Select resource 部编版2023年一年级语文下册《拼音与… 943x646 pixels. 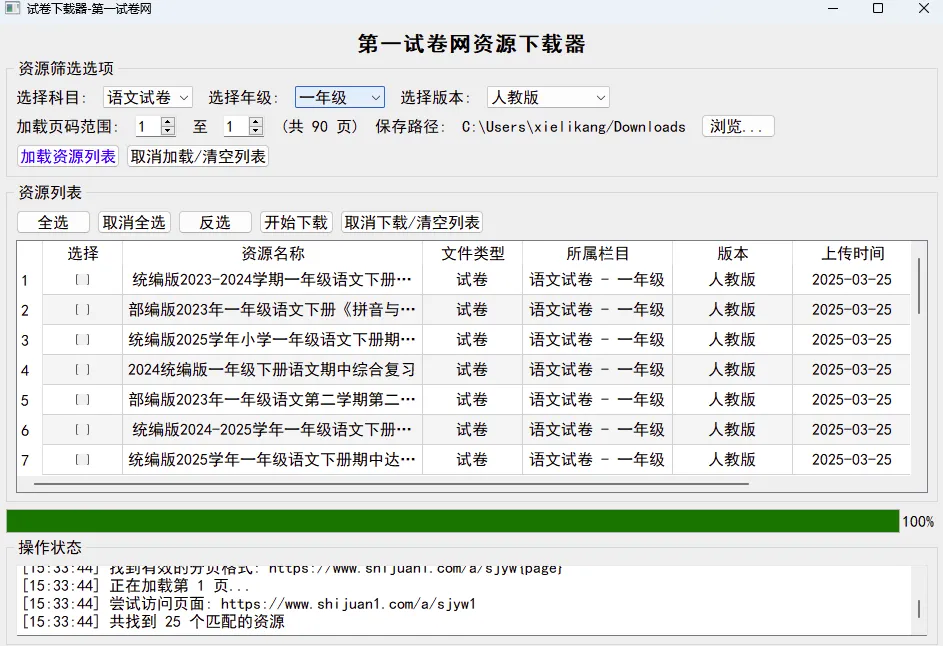[272, 310]
